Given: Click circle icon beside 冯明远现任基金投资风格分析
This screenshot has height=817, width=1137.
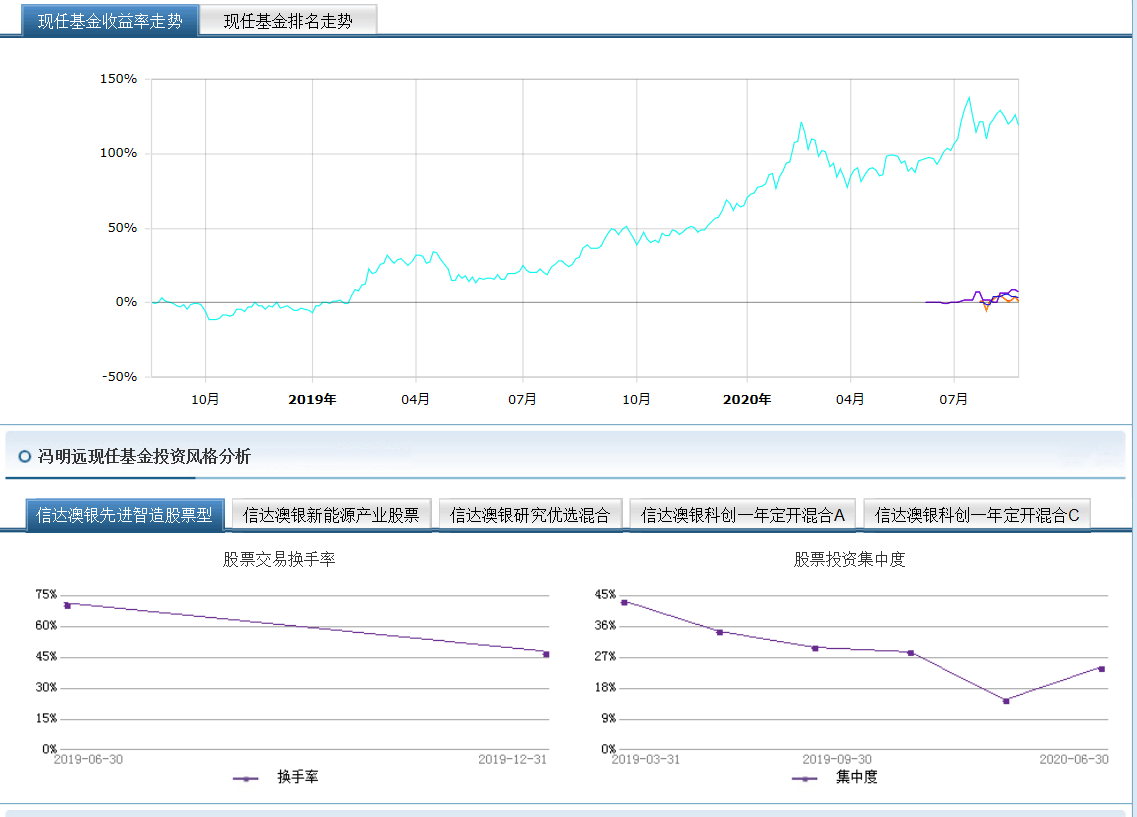Looking at the screenshot, I should (x=25, y=456).
